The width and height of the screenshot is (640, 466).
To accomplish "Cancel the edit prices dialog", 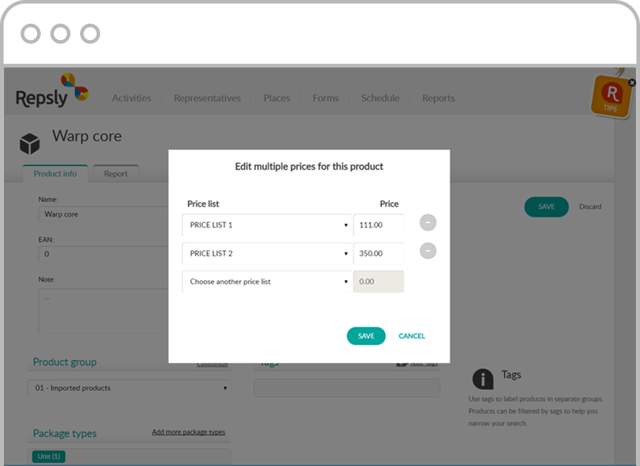I will pyautogui.click(x=412, y=336).
